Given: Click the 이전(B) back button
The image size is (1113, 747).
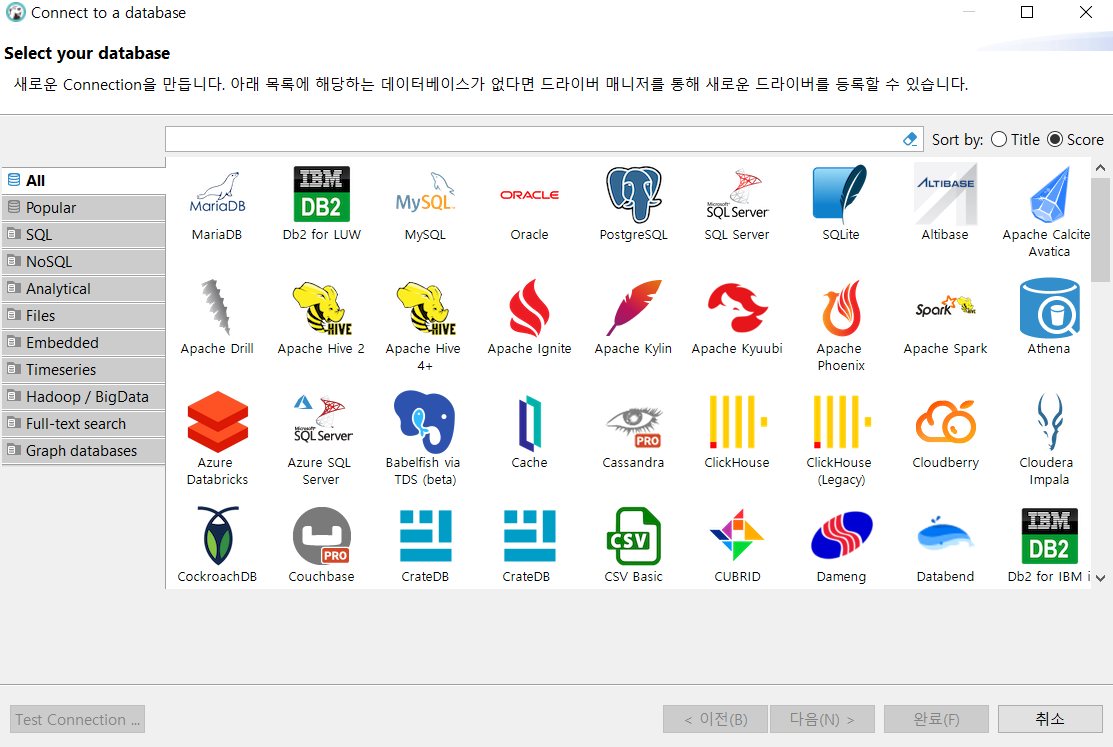Looking at the screenshot, I should (716, 719).
